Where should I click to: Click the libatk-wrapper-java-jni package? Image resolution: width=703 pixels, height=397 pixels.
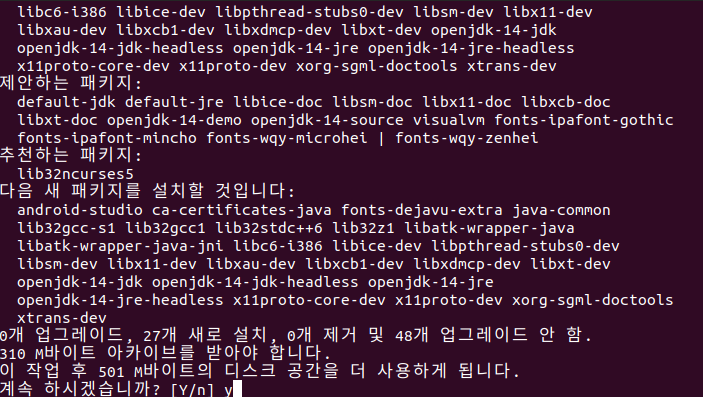click(120, 246)
